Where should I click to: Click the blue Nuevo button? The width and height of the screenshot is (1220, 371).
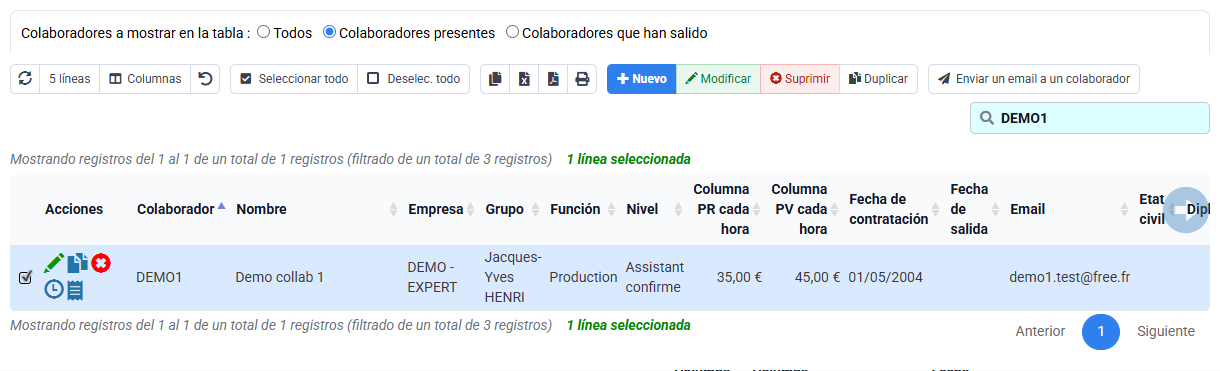[641, 79]
